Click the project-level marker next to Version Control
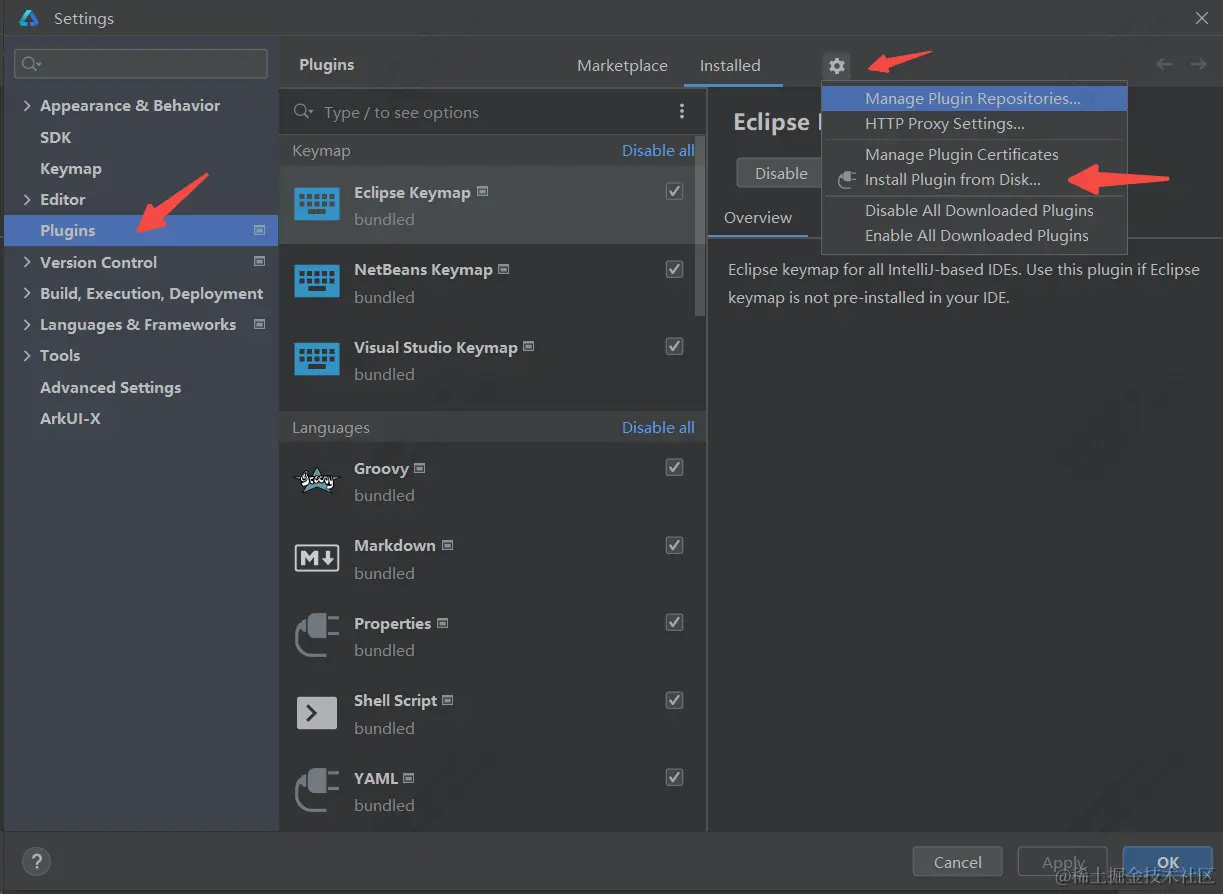Screen dimensions: 1223x894 point(260,262)
